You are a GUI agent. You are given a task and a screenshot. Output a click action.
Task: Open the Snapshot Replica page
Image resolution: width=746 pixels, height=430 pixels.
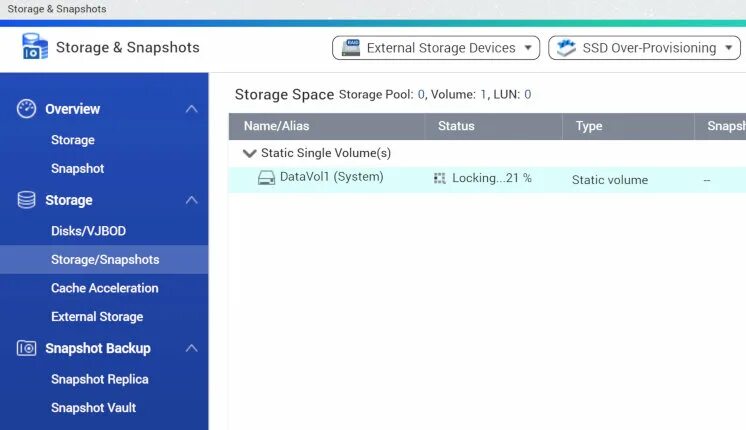[99, 379]
